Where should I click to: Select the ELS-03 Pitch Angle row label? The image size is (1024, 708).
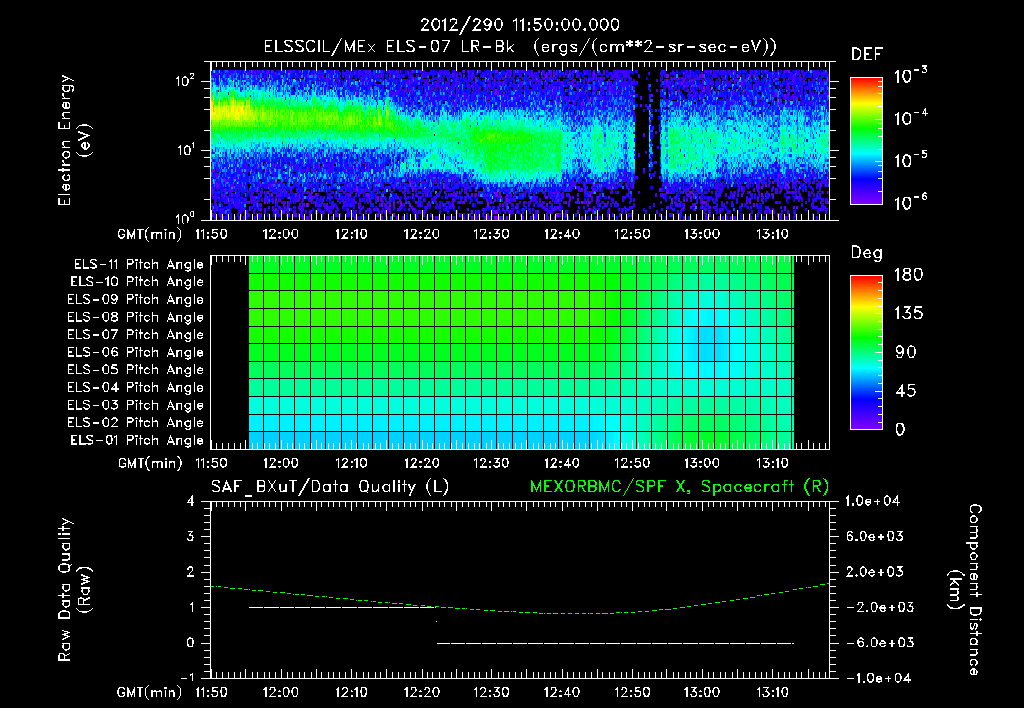[x=136, y=405]
